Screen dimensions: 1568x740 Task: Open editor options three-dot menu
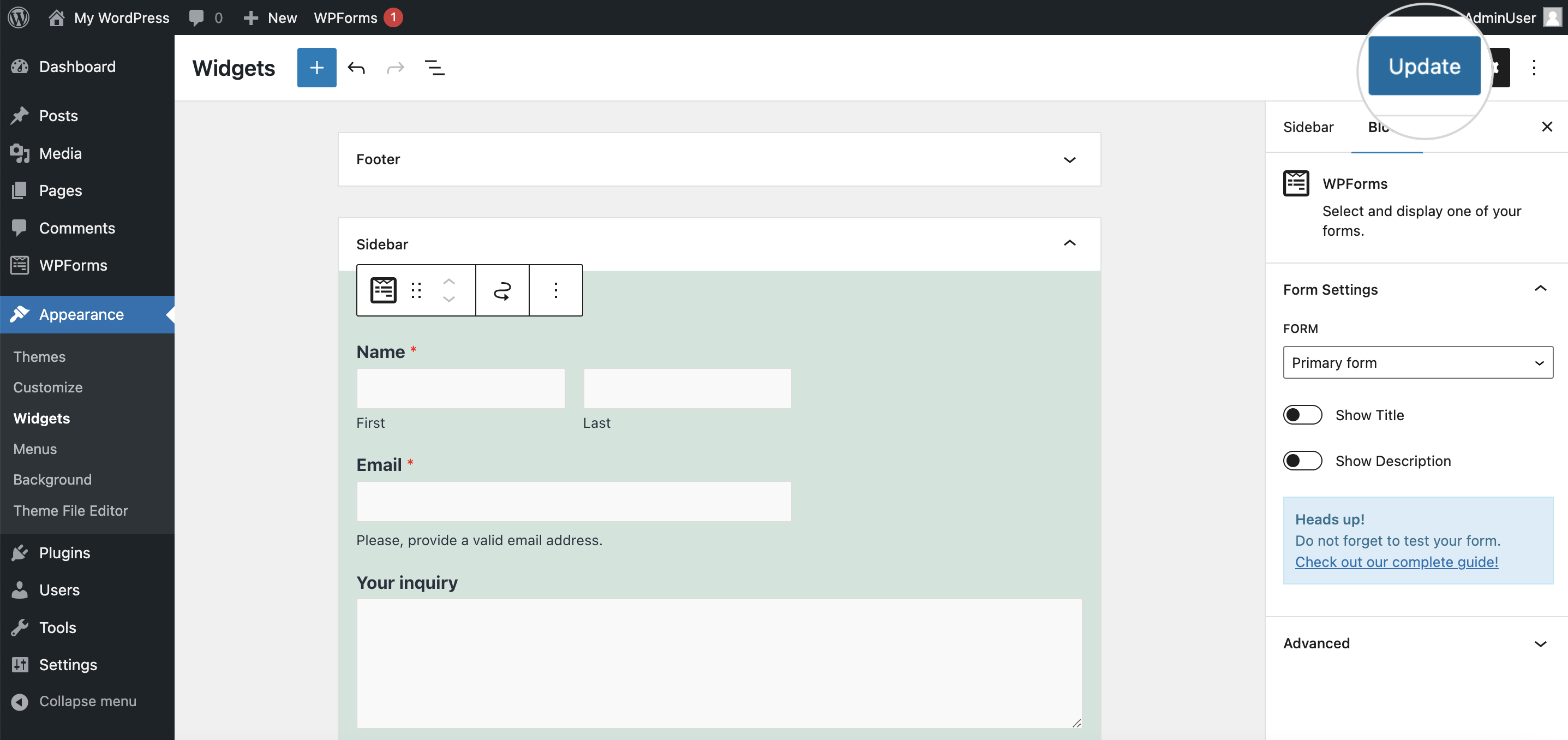click(1534, 68)
